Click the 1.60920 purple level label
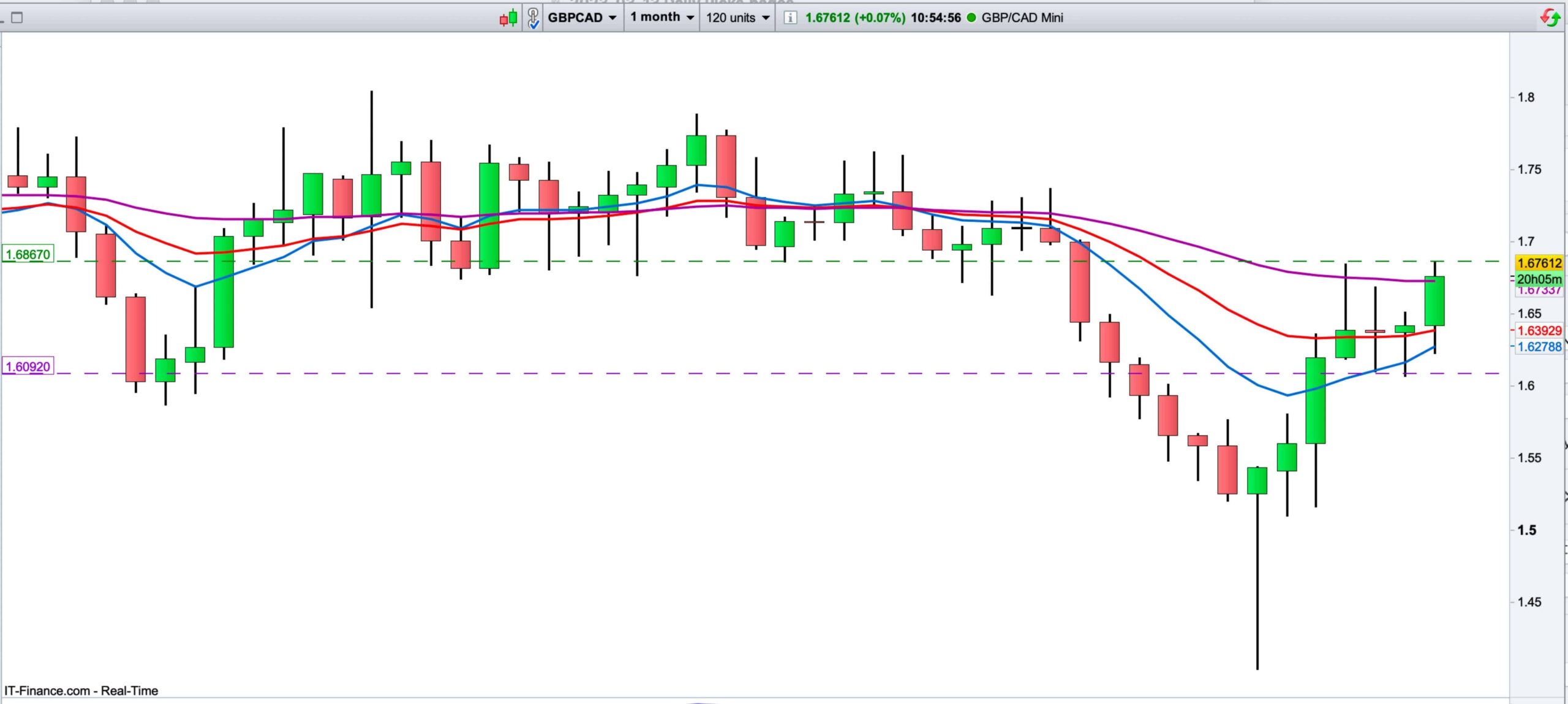The height and width of the screenshot is (704, 1568). [28, 366]
